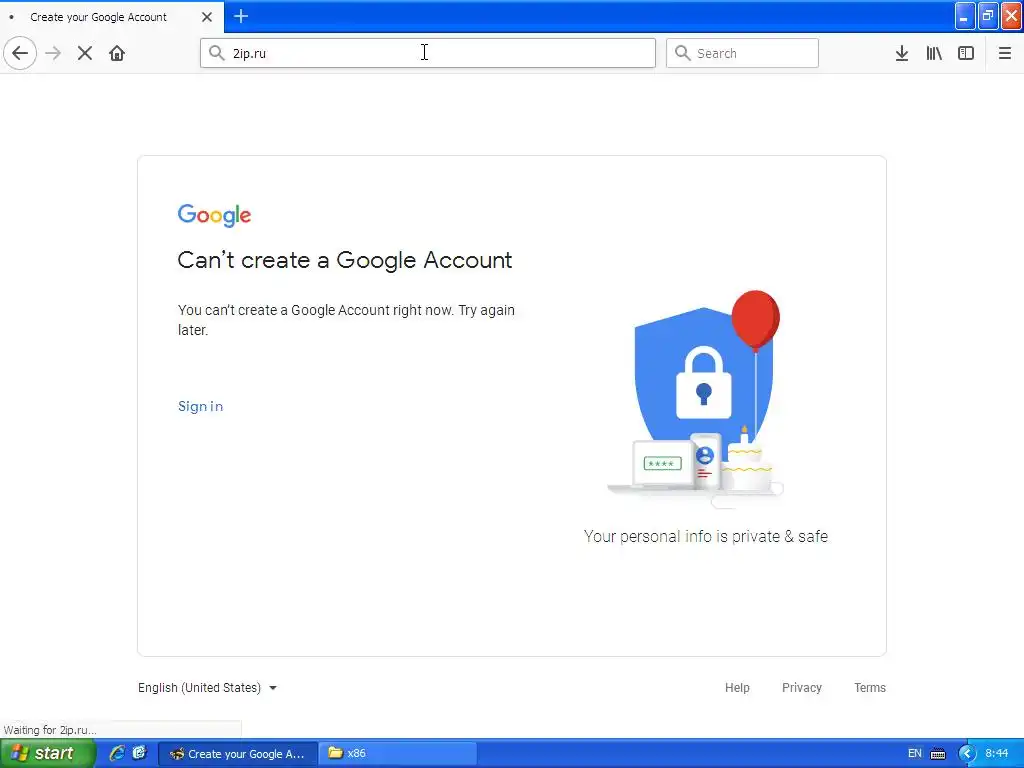Minimize the Firefox window

[x=965, y=16]
